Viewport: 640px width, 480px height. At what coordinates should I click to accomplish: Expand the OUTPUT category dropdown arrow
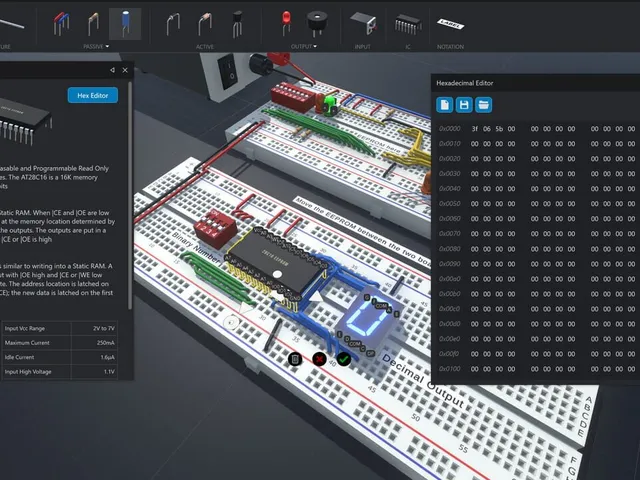[315, 47]
